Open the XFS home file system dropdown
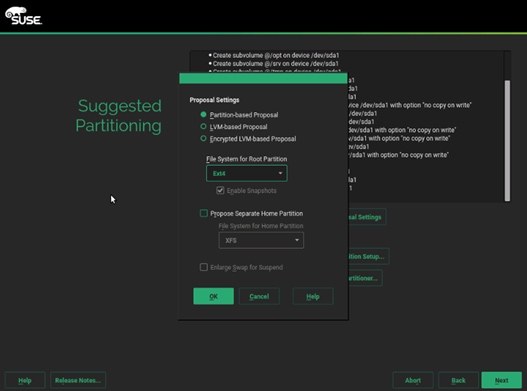The image size is (527, 391). 261,240
